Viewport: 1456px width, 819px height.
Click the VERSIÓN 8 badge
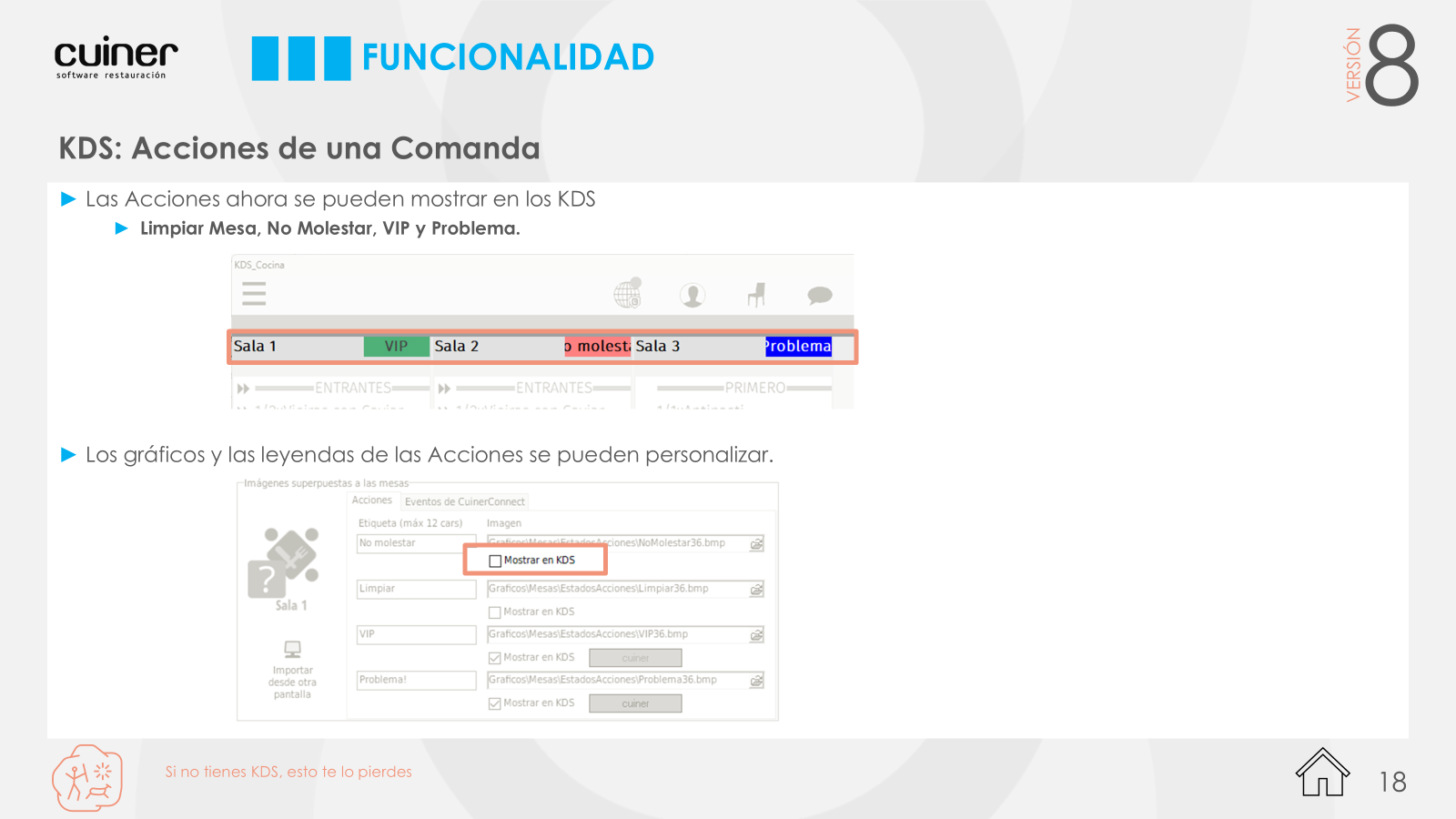(1381, 64)
